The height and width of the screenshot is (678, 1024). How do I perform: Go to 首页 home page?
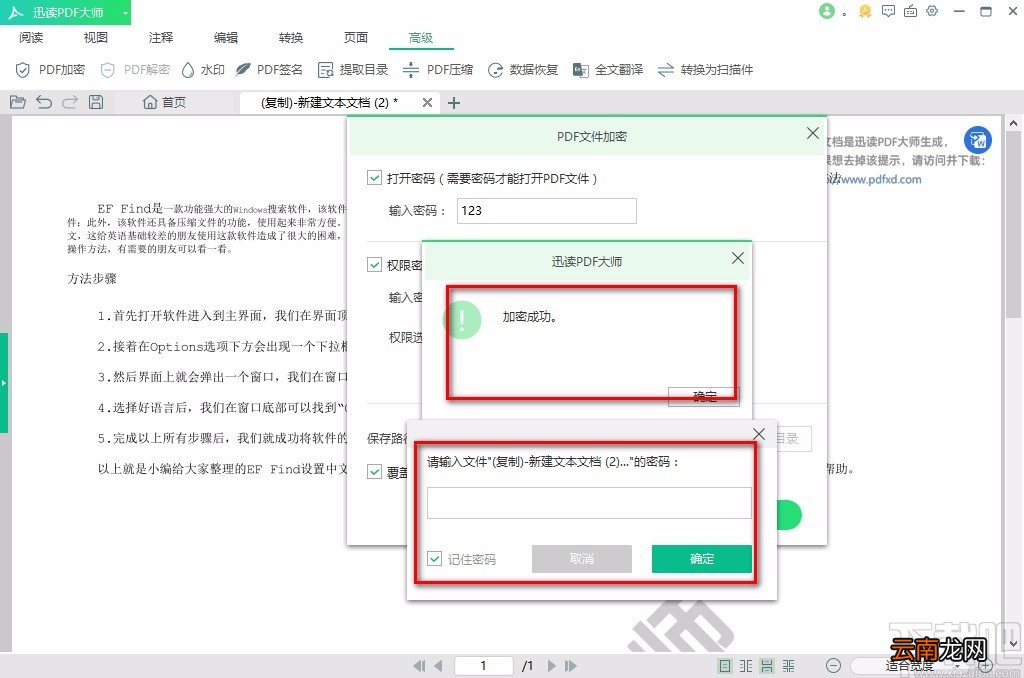point(165,103)
